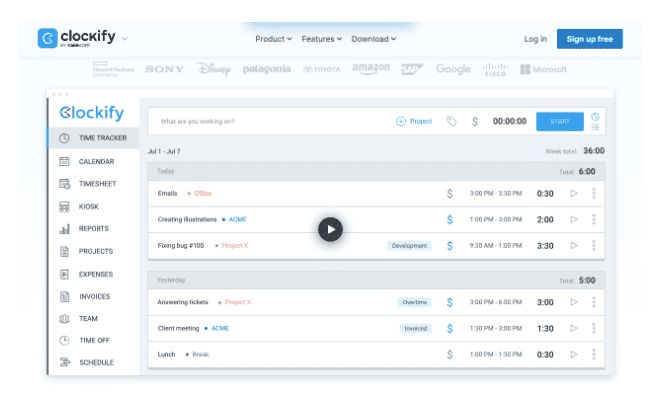Toggle billable for Client meeting entry

(x=449, y=328)
